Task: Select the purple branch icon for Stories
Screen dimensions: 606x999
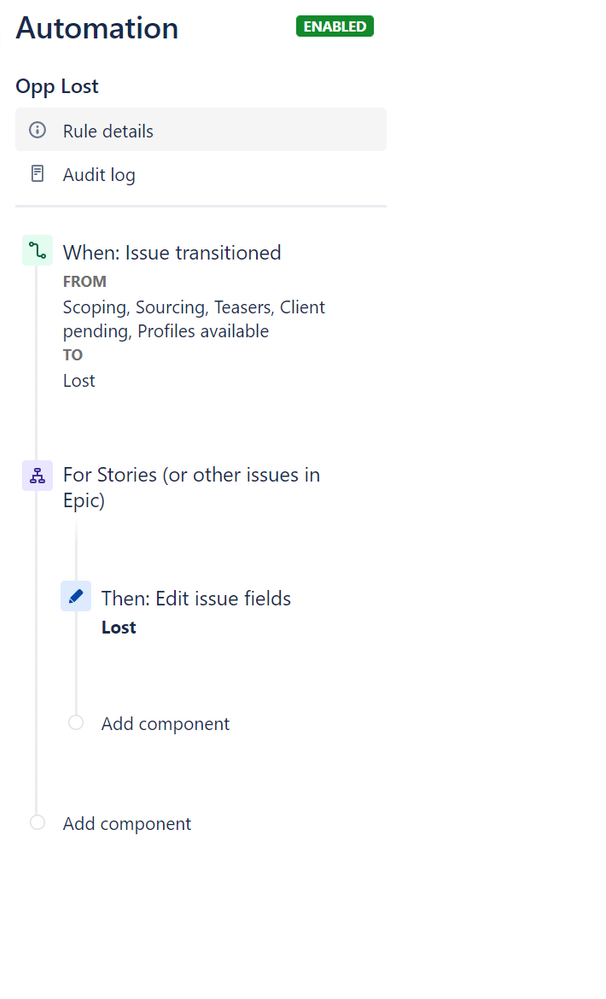Action: (x=38, y=476)
